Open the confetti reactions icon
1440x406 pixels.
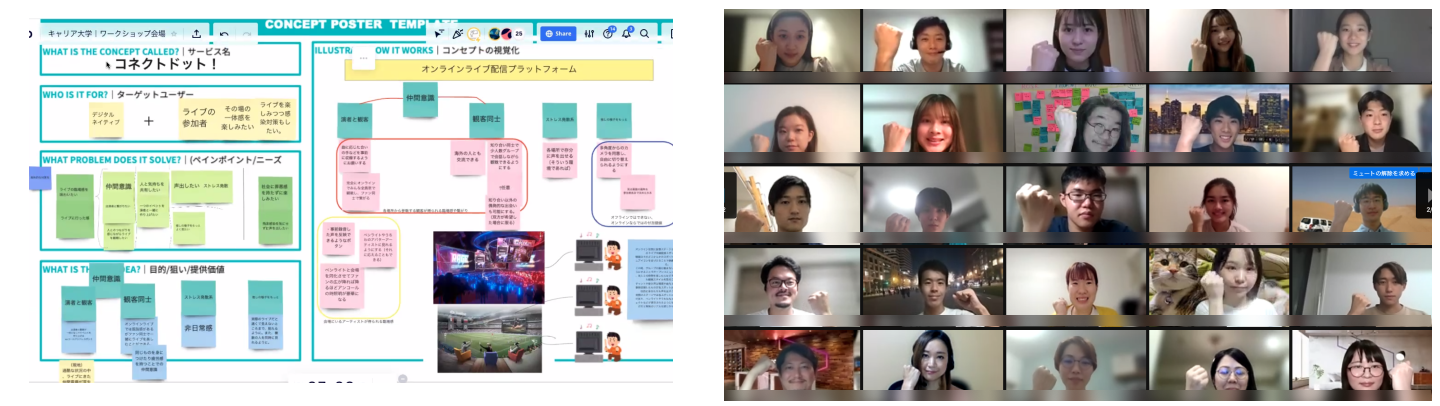point(458,34)
